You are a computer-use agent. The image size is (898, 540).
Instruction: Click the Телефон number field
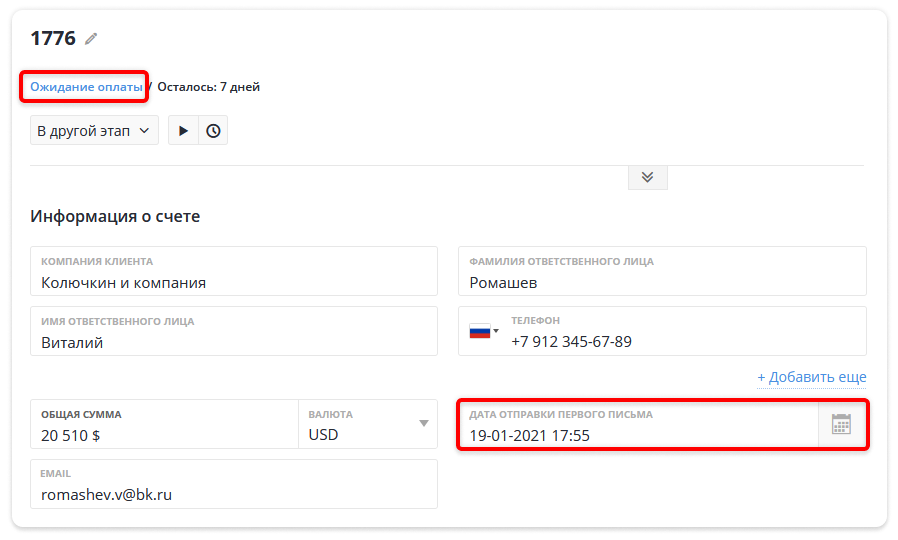tap(684, 331)
